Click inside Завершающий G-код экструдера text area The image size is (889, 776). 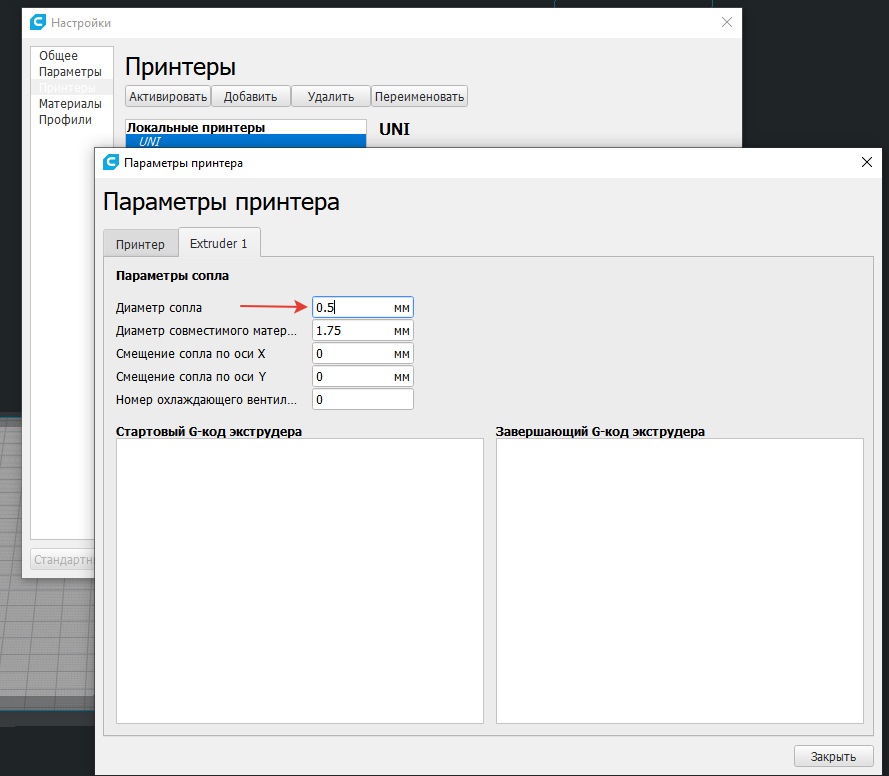(x=679, y=580)
